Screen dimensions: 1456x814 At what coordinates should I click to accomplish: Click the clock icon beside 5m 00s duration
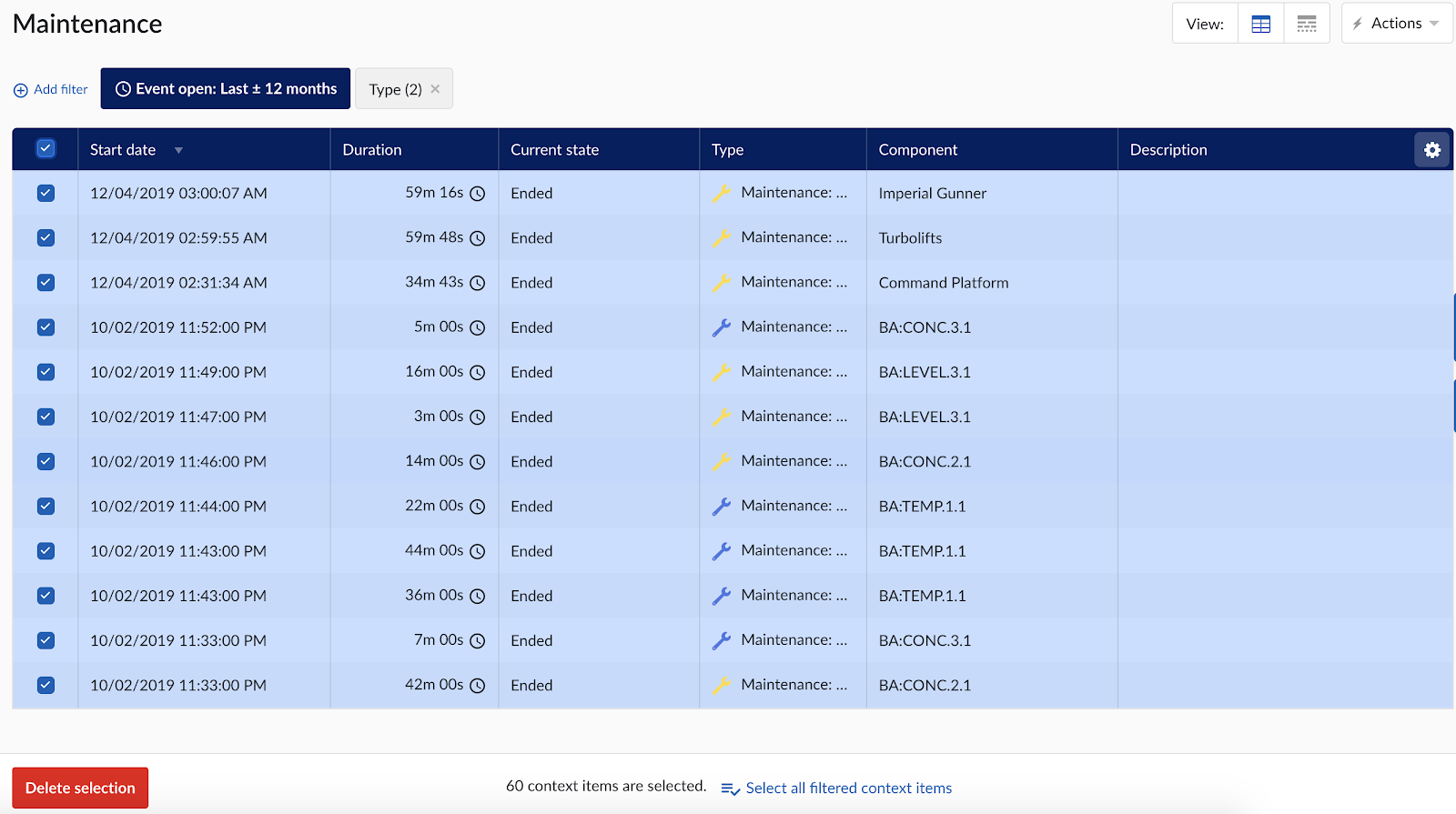(478, 327)
